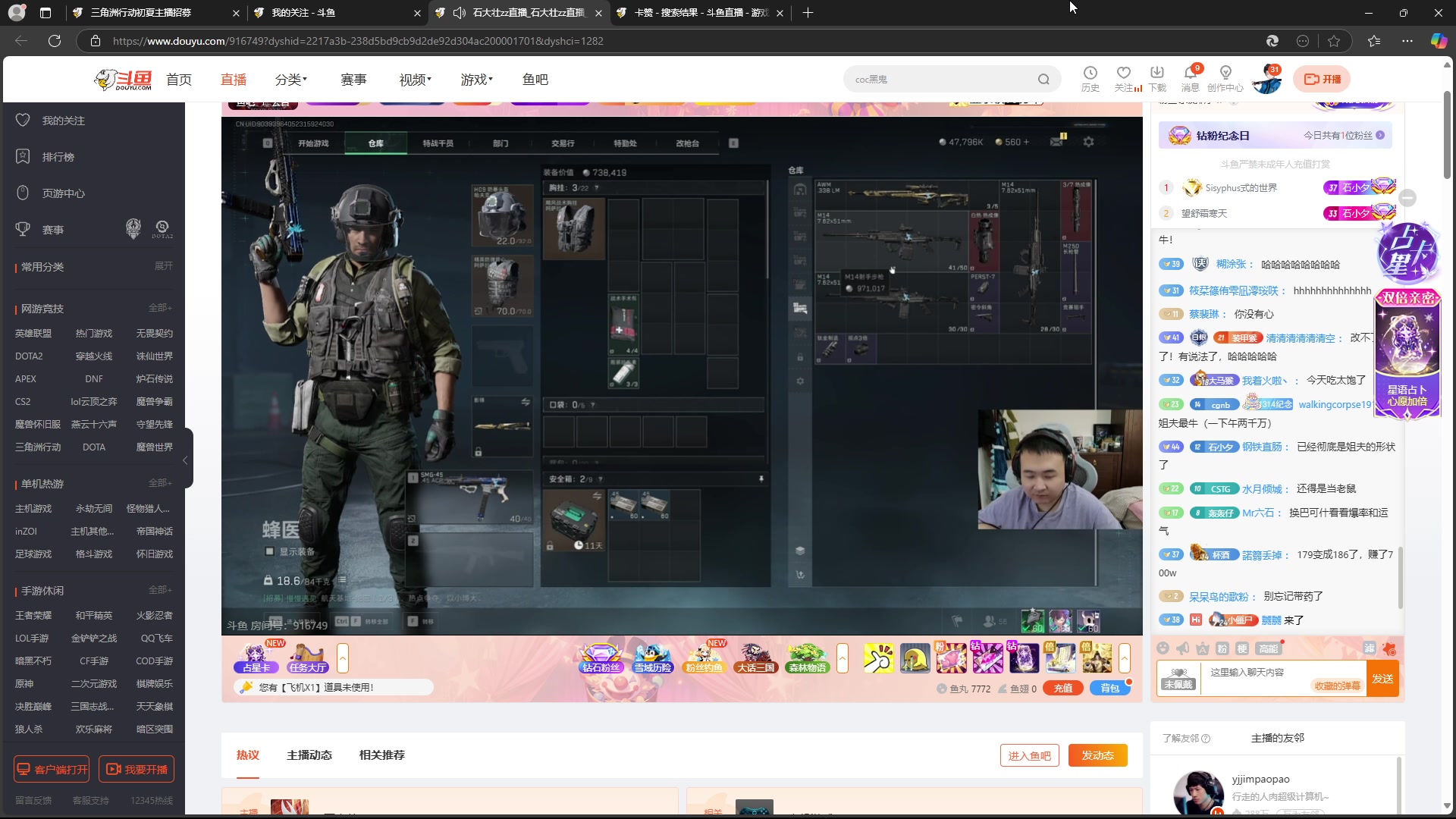
Task: Expand the games list arrow beside 森林物语
Action: [x=843, y=658]
